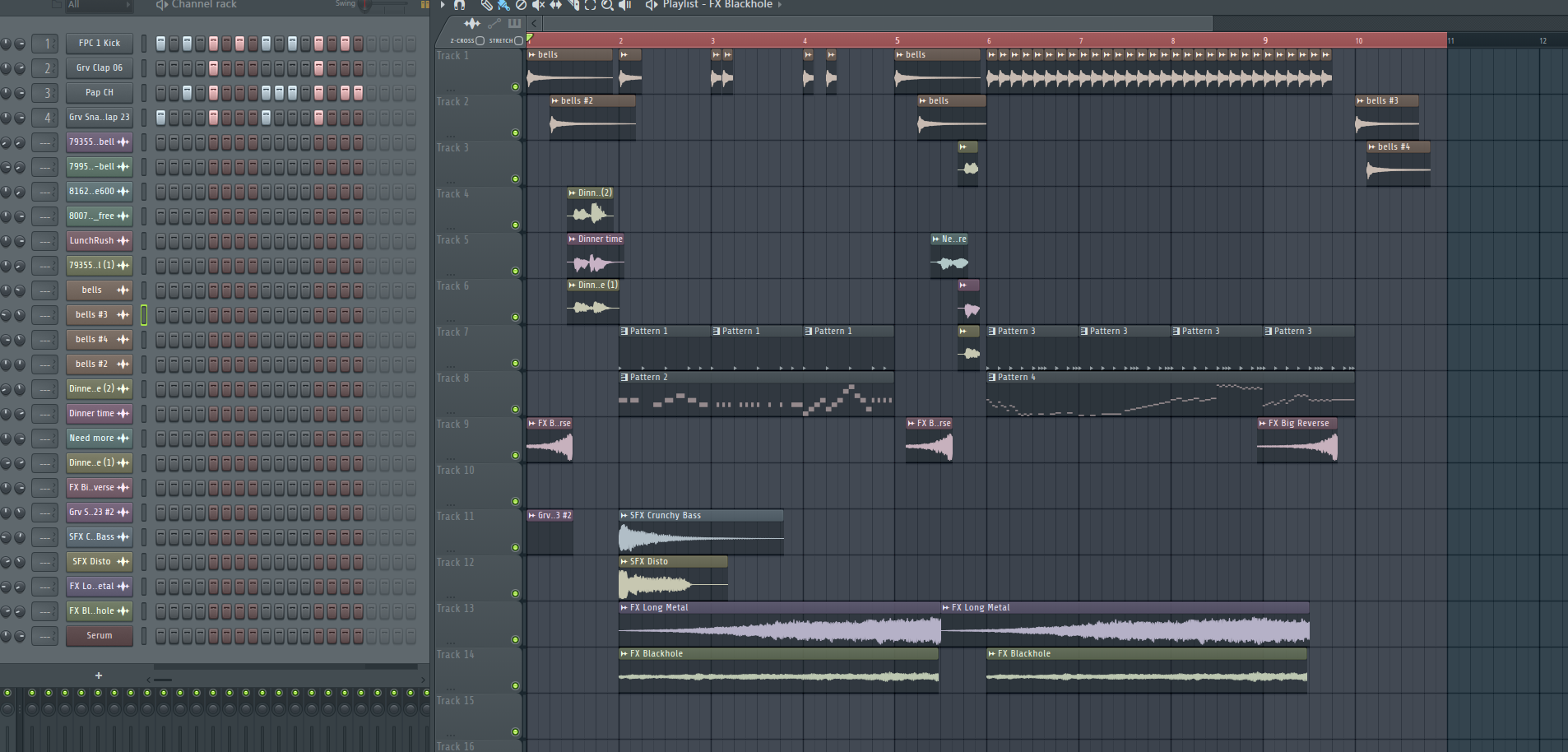Image resolution: width=1568 pixels, height=752 pixels.
Task: Open the All channel filter dropdown
Action: point(99,5)
